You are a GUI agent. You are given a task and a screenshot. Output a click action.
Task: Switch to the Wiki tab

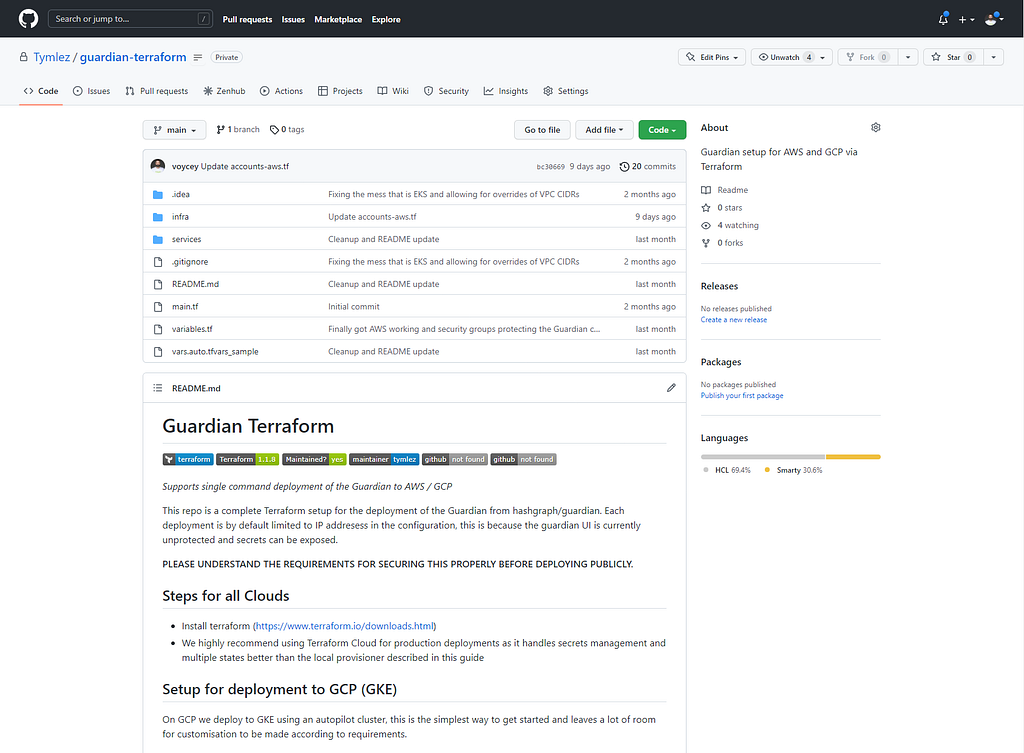click(x=393, y=91)
